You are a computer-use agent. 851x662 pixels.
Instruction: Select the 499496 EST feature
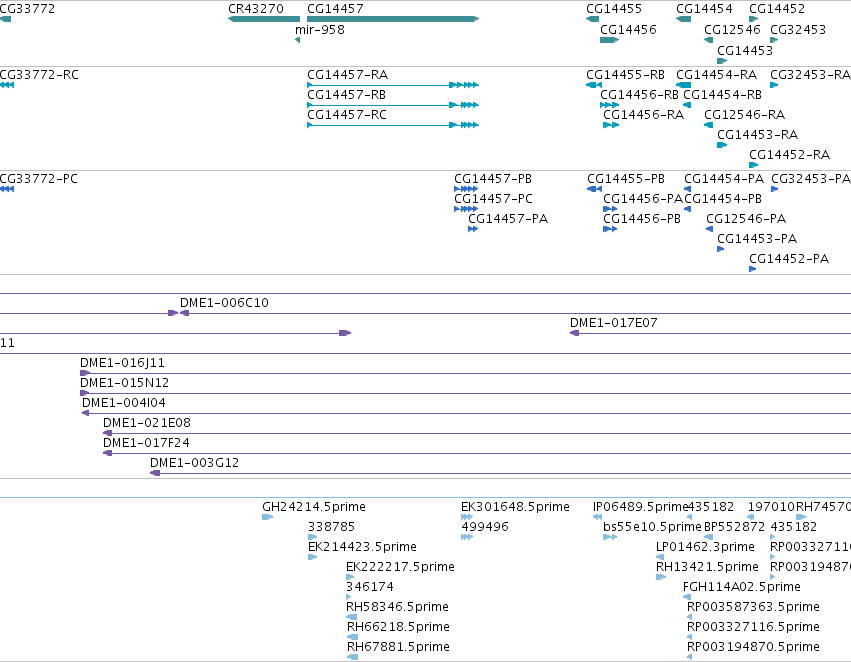point(467,537)
